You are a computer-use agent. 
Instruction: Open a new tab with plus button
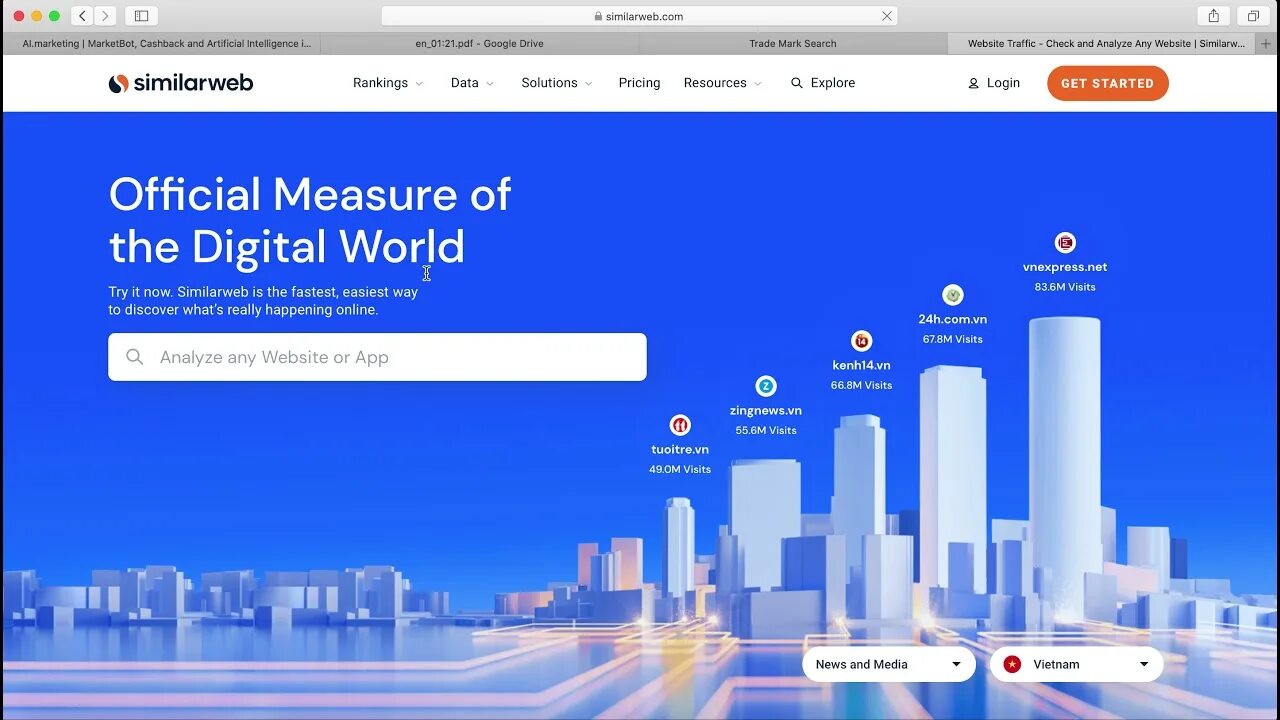click(x=1266, y=44)
